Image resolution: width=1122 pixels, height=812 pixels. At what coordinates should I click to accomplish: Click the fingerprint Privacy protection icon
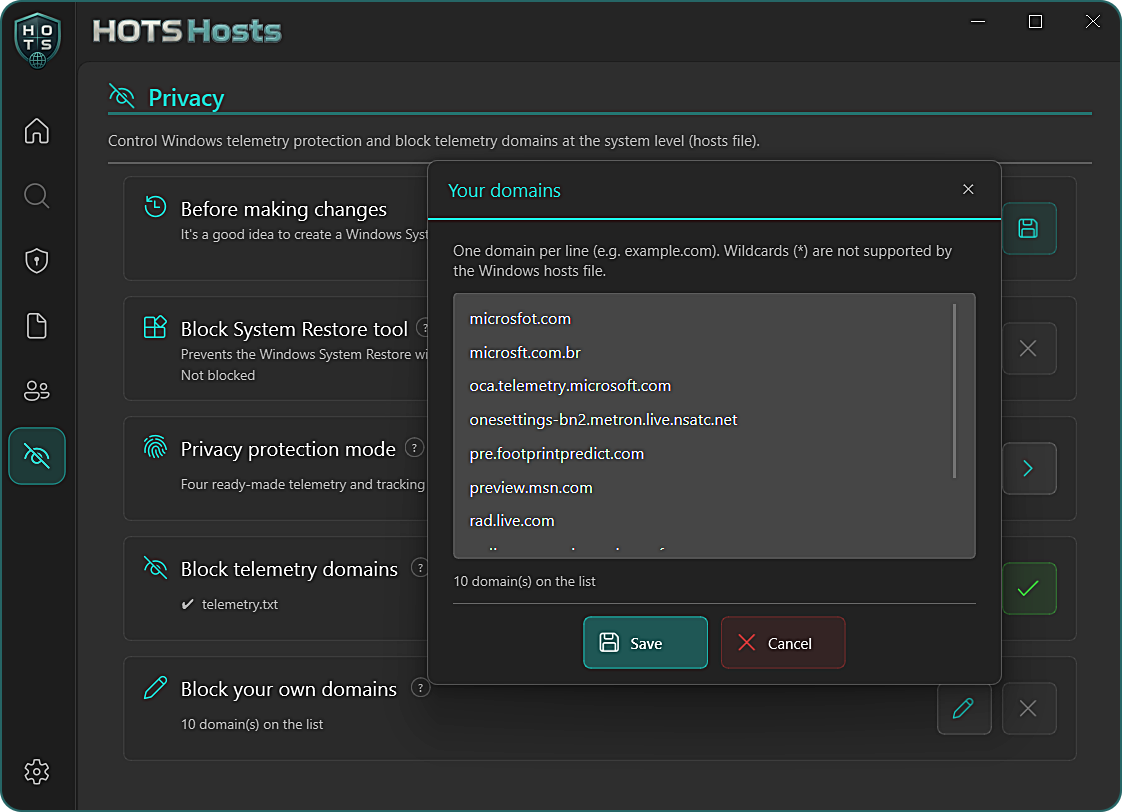155,447
